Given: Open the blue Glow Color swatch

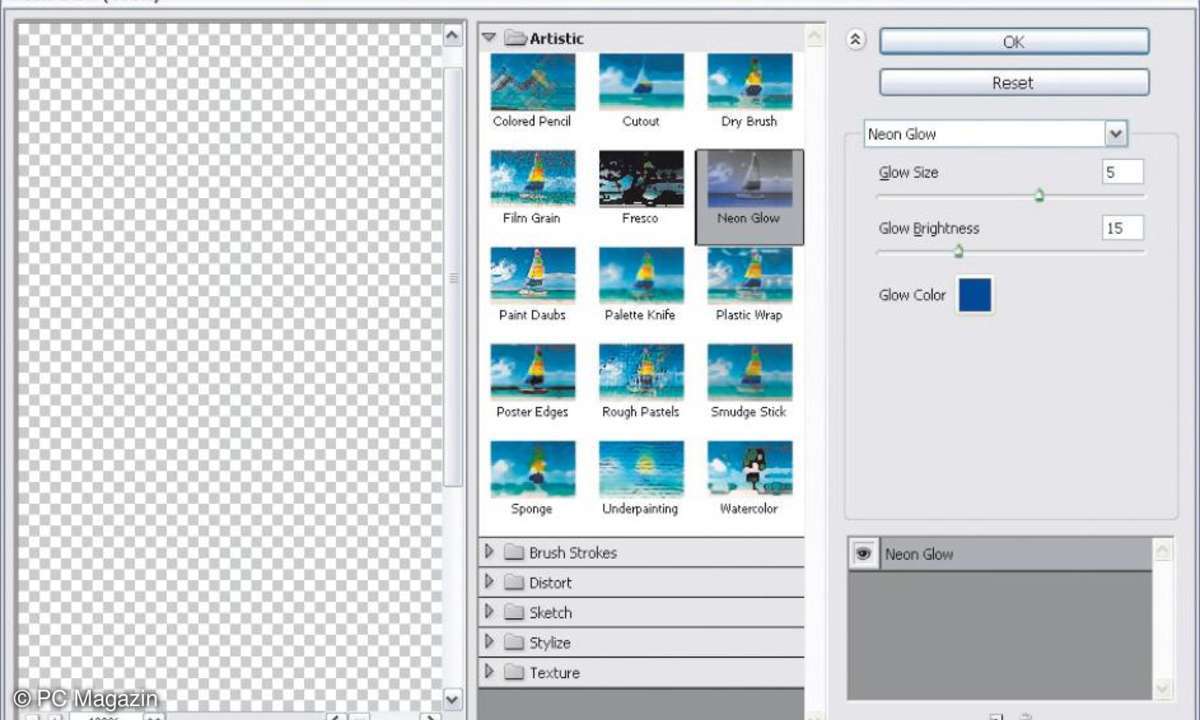Looking at the screenshot, I should (975, 295).
